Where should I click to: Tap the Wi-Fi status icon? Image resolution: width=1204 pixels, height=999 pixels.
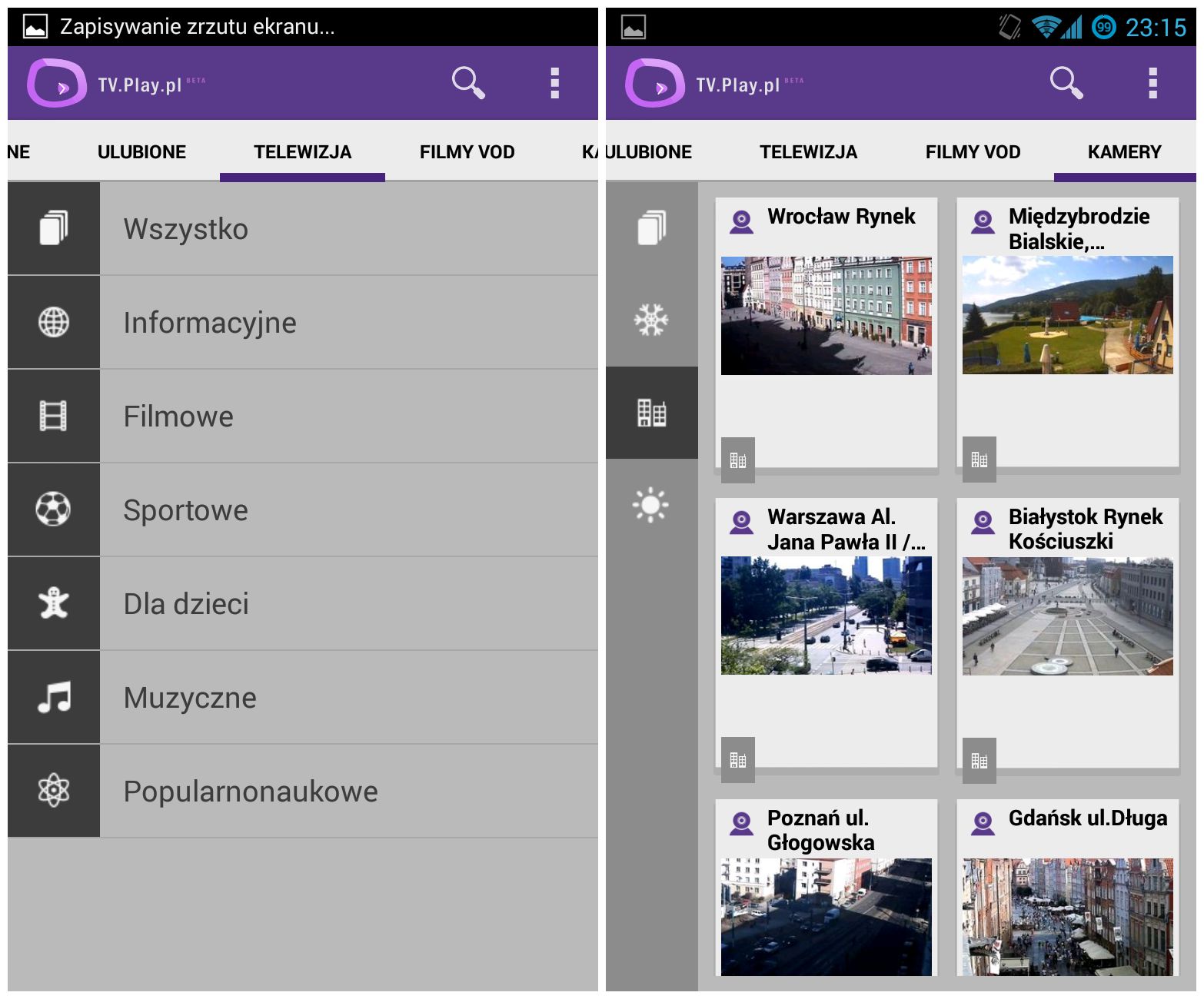point(1046,27)
